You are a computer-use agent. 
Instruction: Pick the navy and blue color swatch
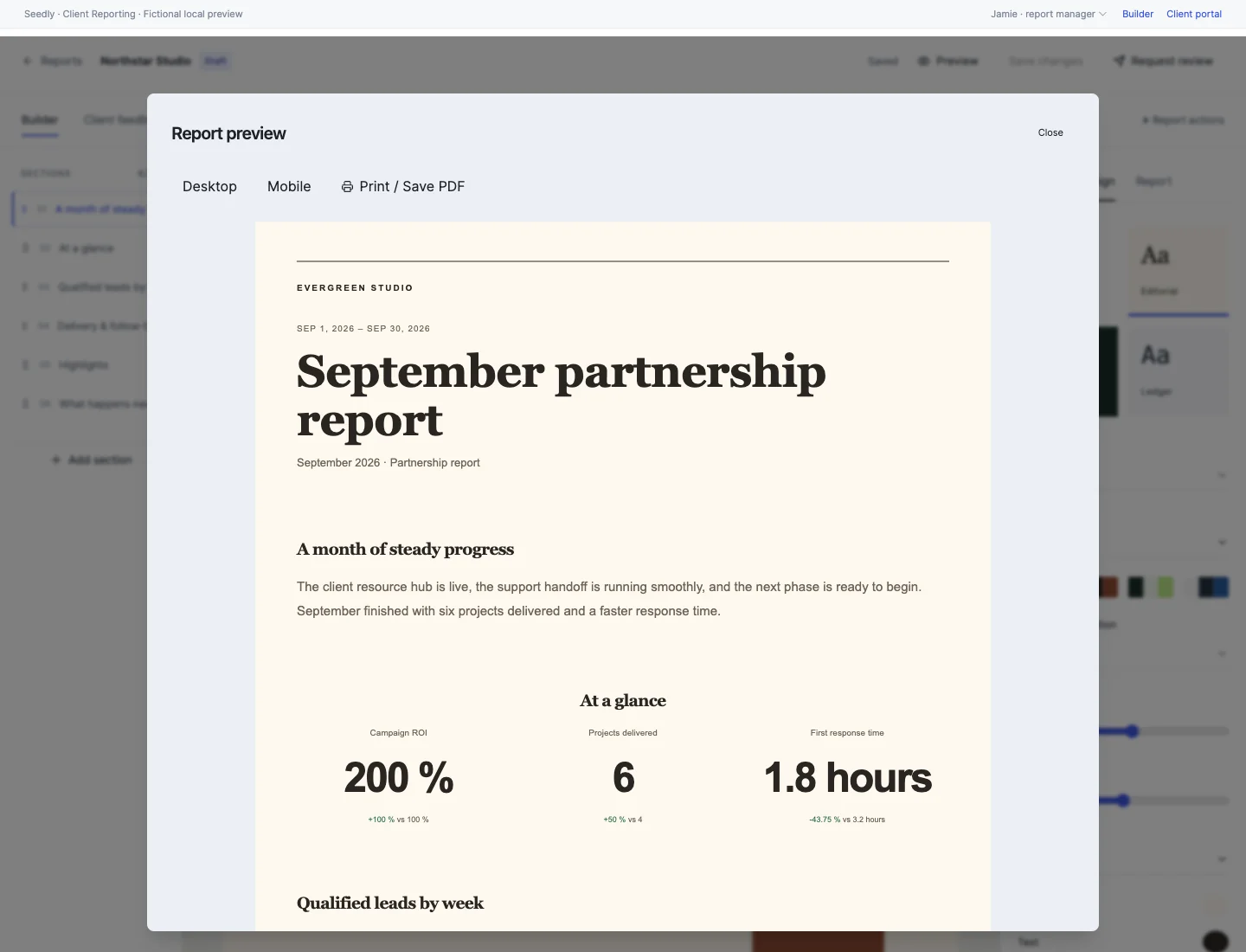(x=1213, y=588)
